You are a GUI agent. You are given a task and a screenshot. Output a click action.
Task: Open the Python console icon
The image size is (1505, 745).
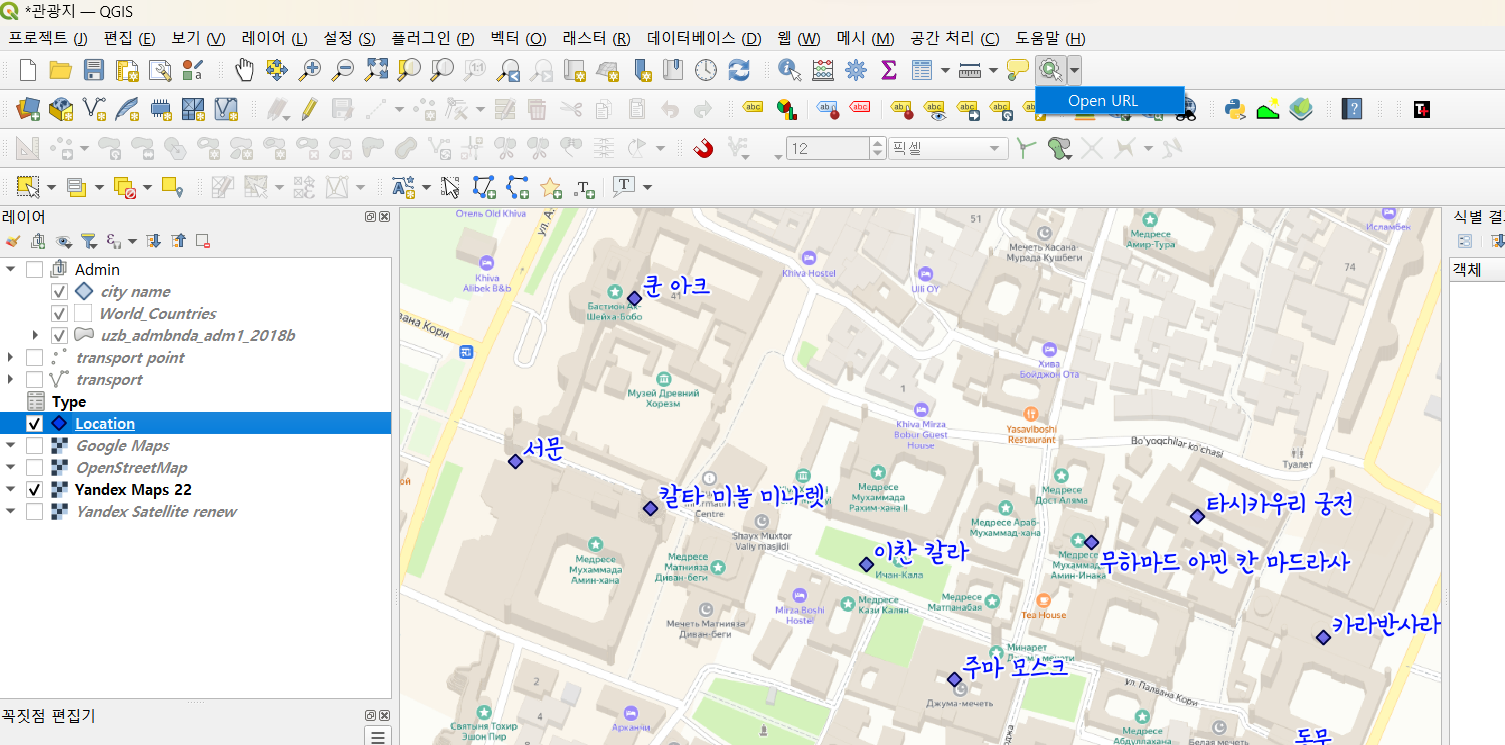[x=1235, y=109]
